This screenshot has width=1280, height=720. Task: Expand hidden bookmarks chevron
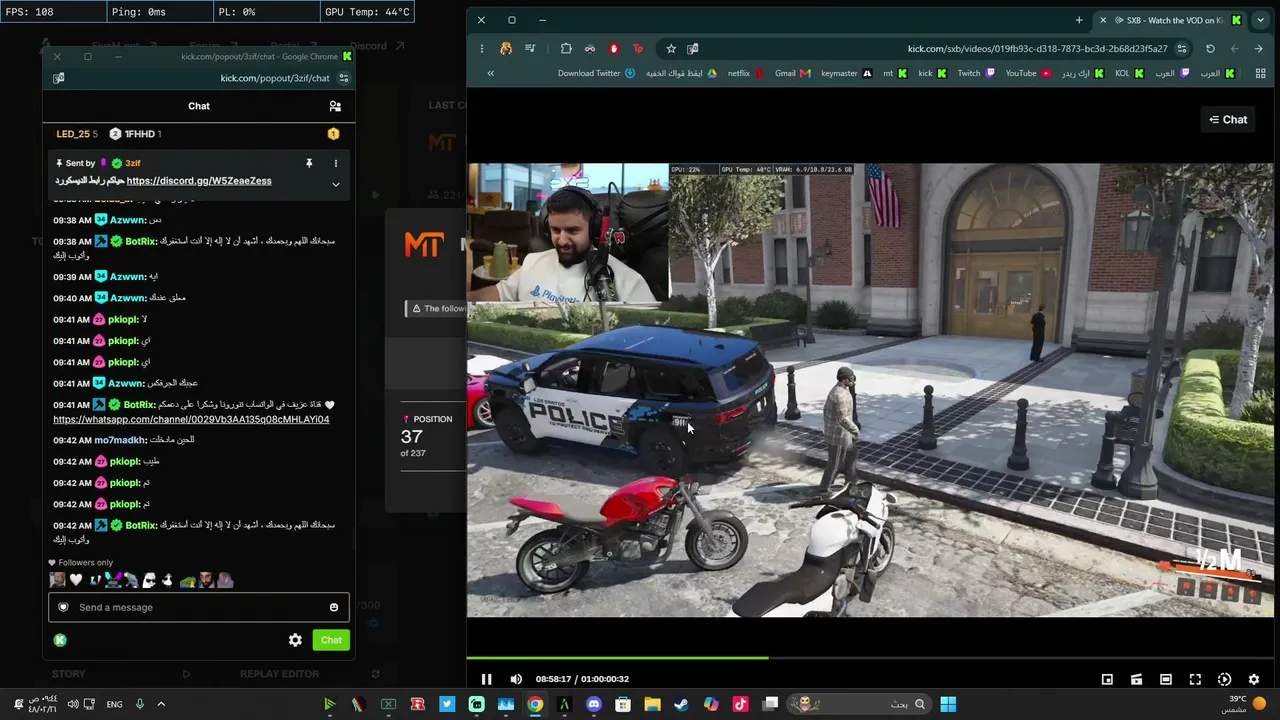coord(490,73)
